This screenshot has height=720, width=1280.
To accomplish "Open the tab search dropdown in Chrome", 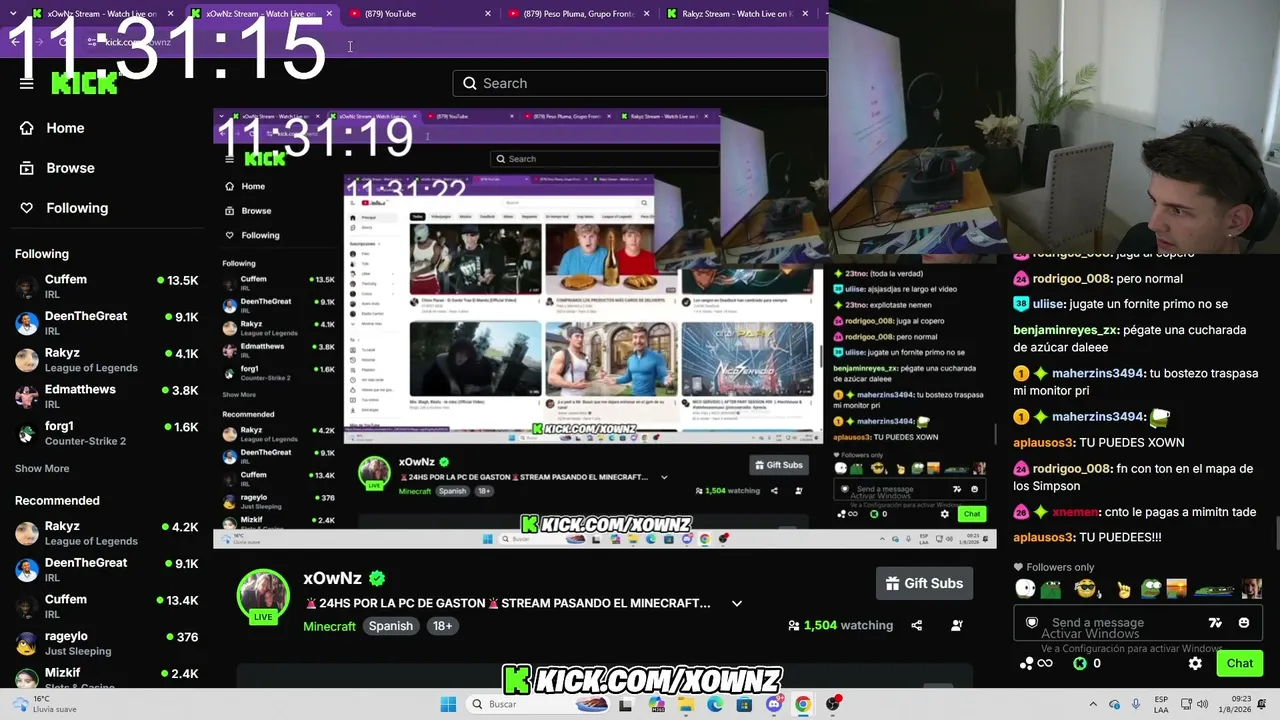I will pos(15,14).
